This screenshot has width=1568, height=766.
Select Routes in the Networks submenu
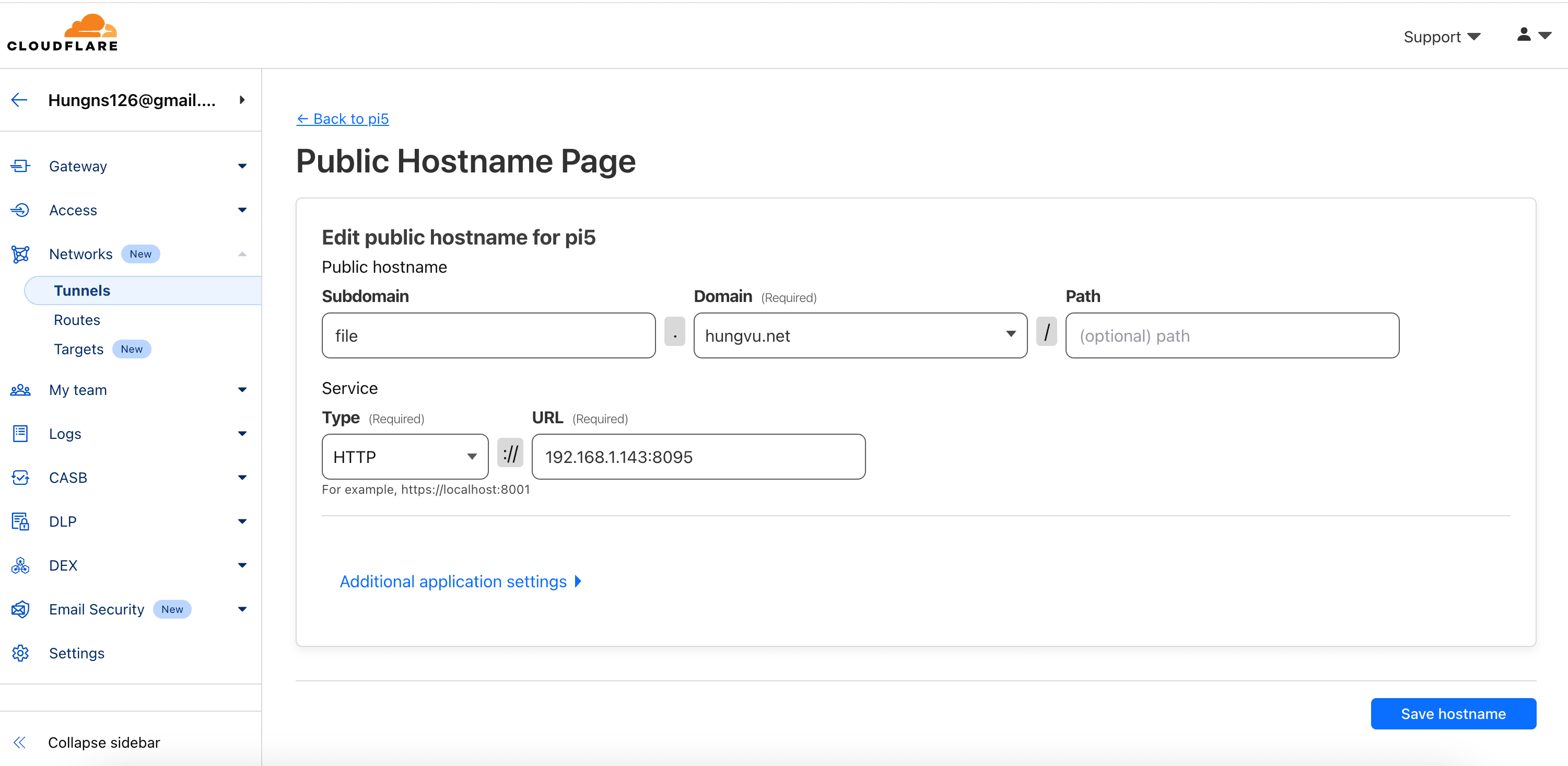point(77,320)
